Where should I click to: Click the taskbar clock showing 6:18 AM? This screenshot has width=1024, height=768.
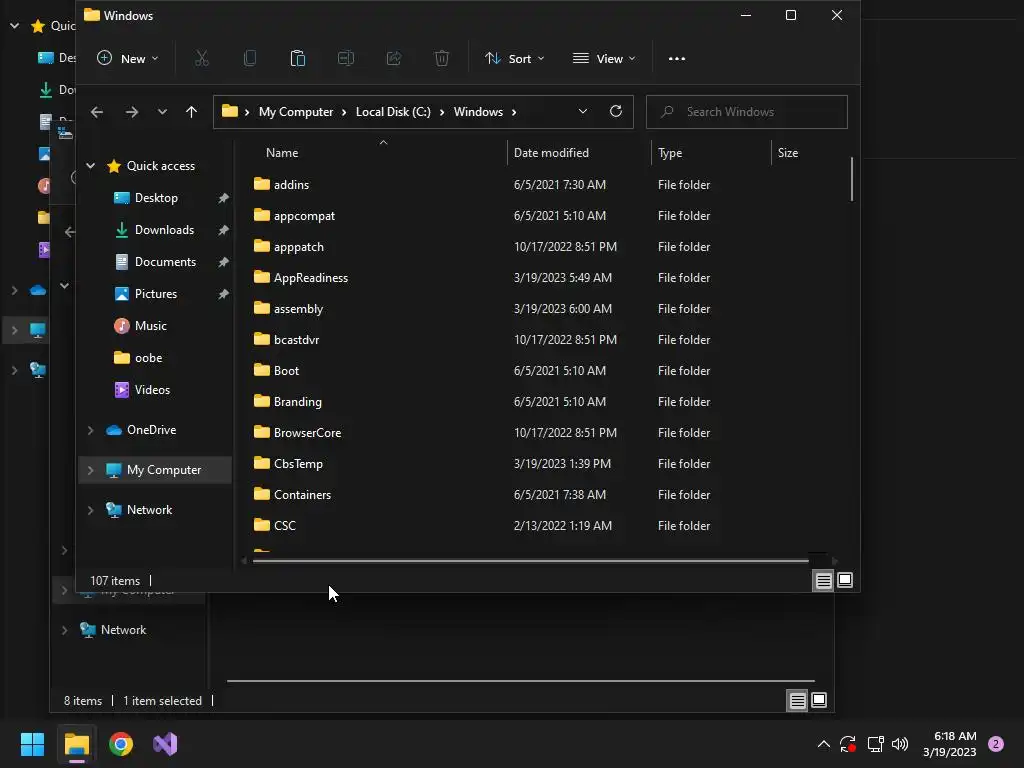(950, 744)
